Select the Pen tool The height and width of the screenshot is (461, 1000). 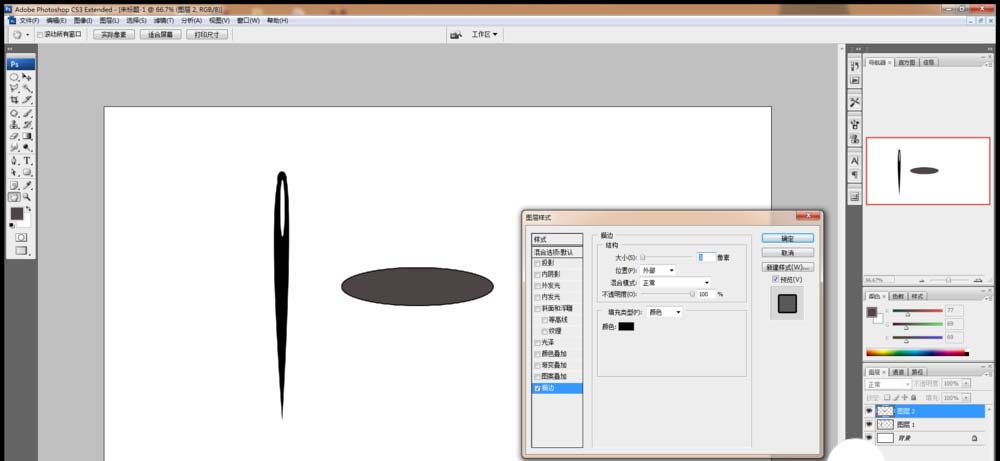(14, 161)
